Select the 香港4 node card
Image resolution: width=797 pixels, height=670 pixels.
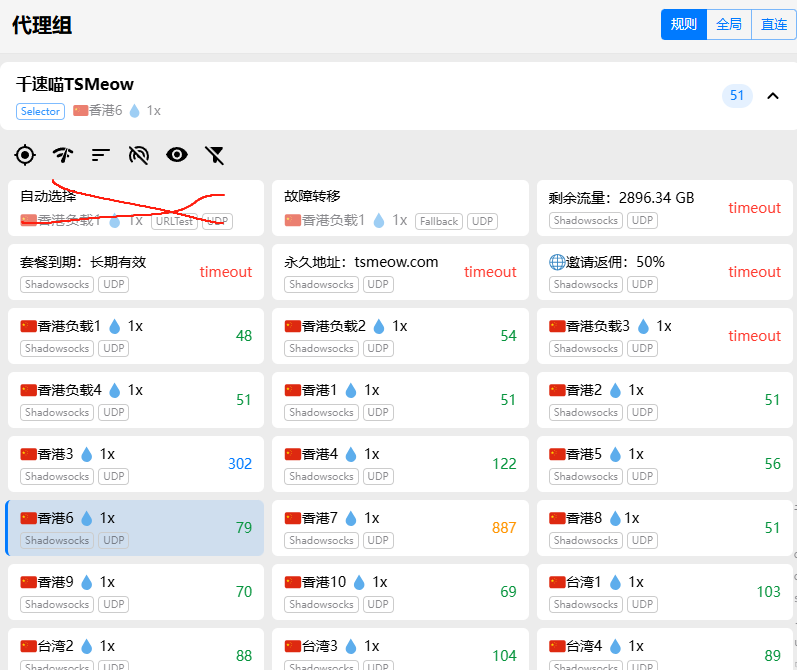(x=401, y=464)
